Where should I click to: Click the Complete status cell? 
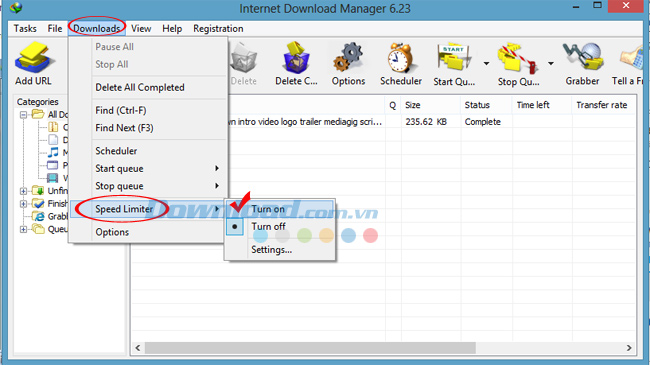point(483,122)
